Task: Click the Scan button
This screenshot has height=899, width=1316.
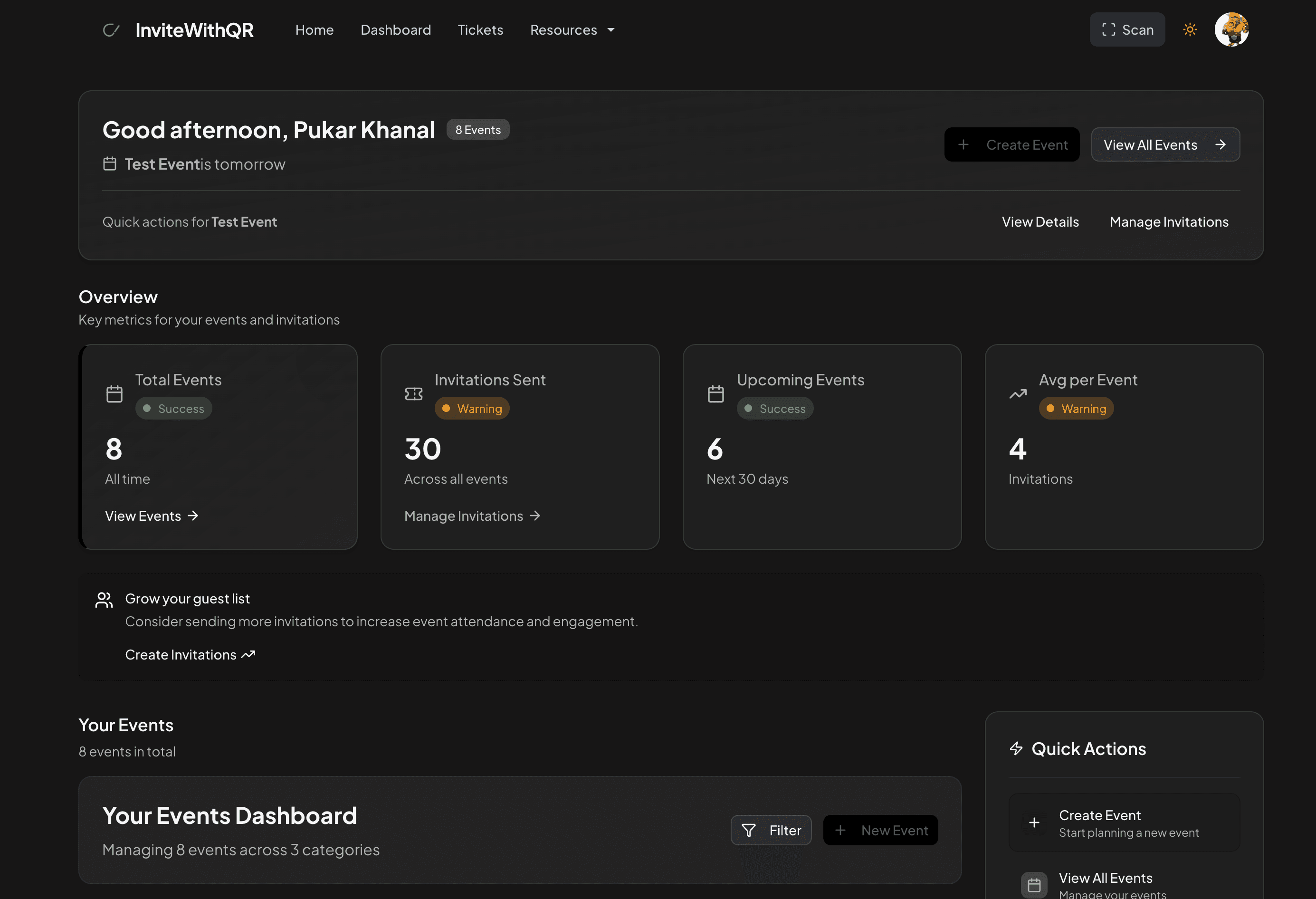Action: [1127, 29]
